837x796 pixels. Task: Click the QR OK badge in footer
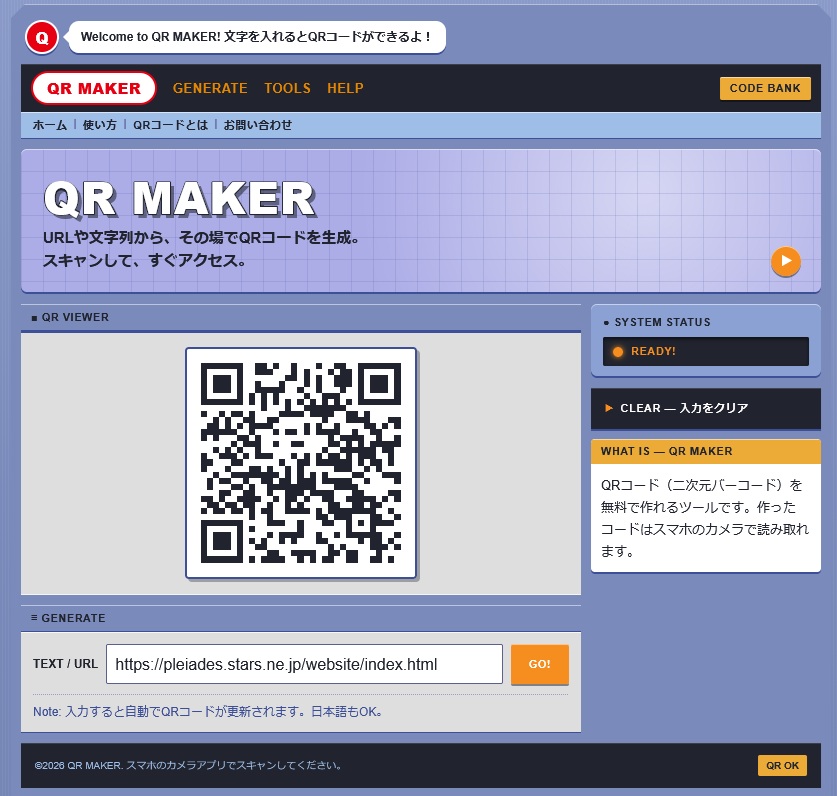pyautogui.click(x=782, y=765)
